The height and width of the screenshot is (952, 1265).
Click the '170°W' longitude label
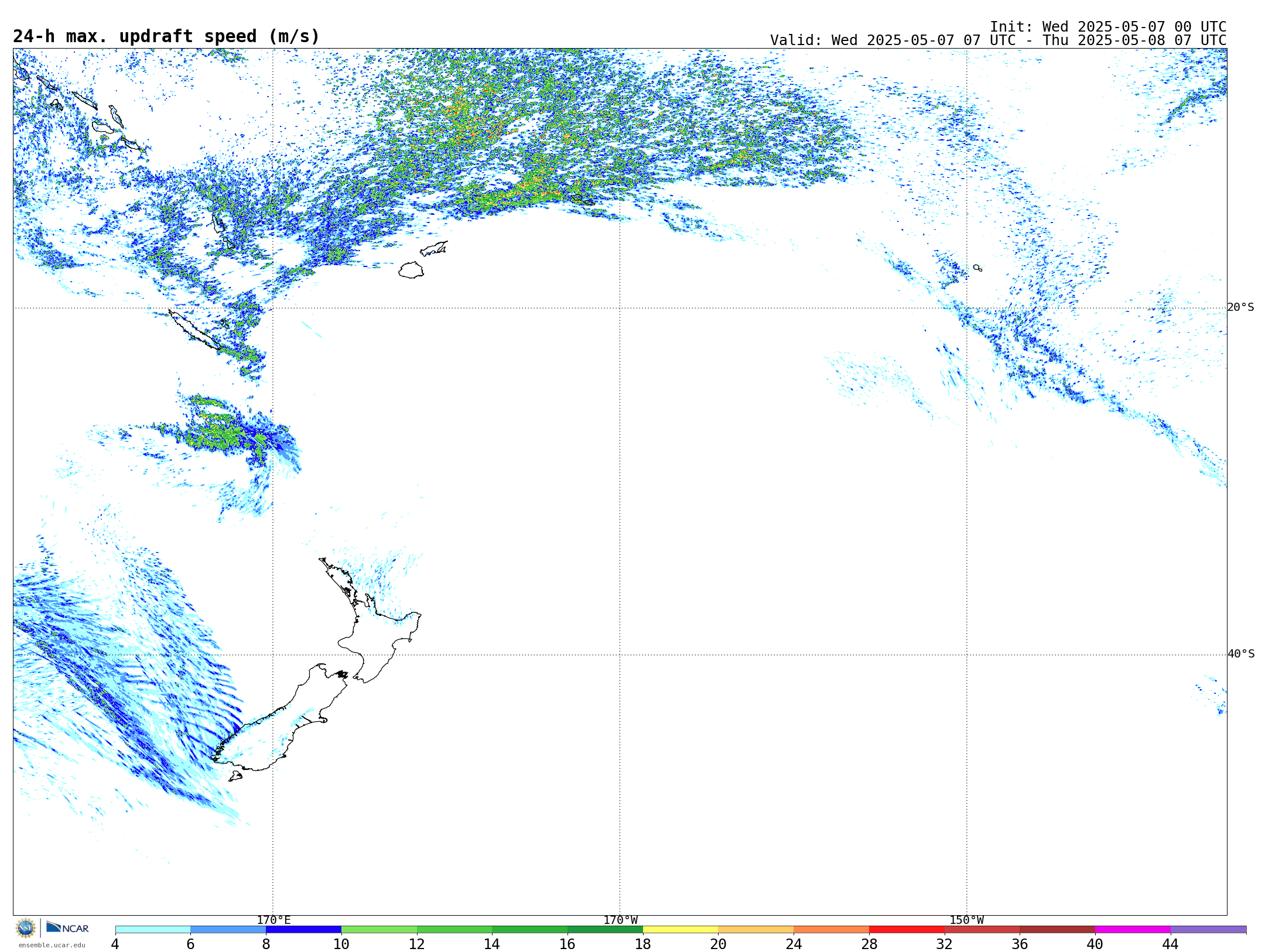[620, 920]
